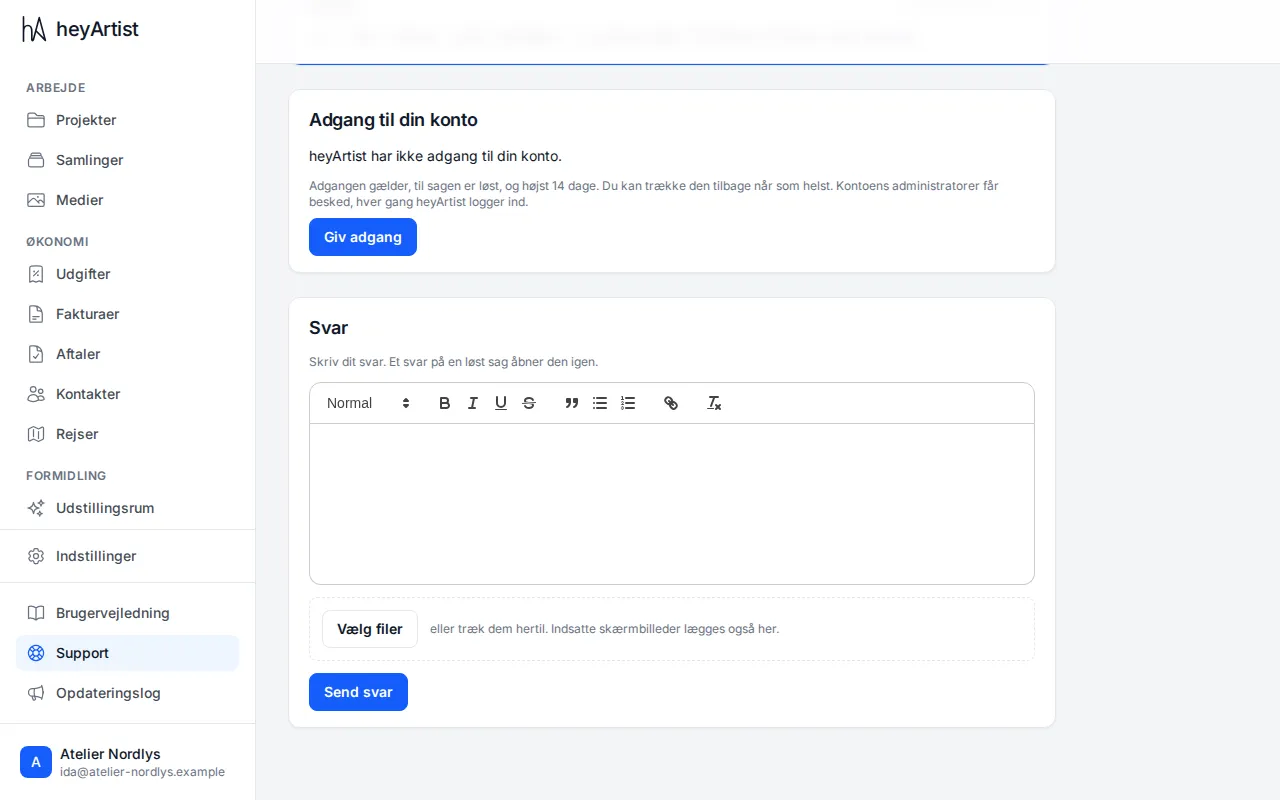Screen dimensions: 1280x800
Task: Click the FORMIDLING section label
Action: [66, 476]
